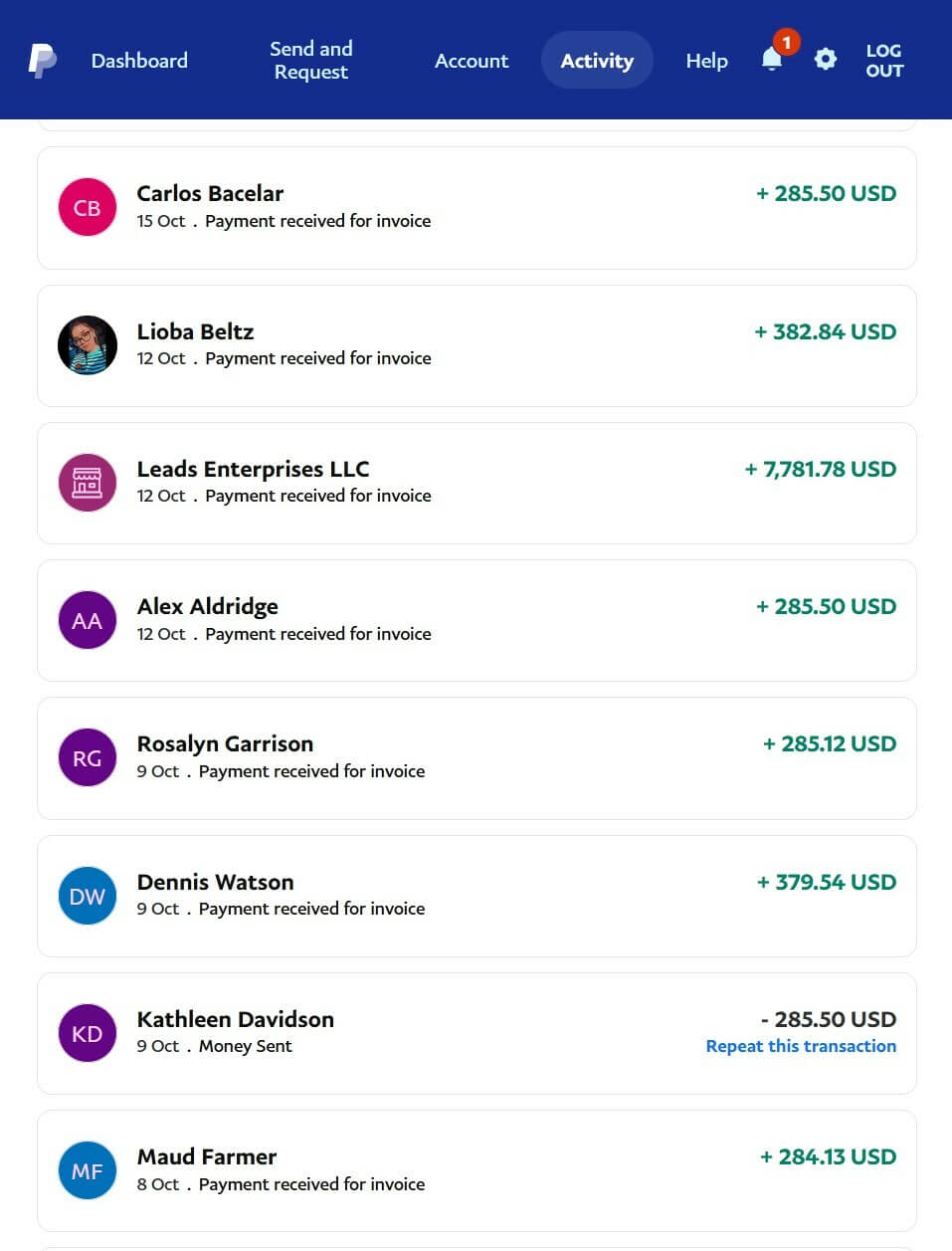This screenshot has height=1251, width=952.
Task: Open the settings gear icon
Action: (x=825, y=60)
